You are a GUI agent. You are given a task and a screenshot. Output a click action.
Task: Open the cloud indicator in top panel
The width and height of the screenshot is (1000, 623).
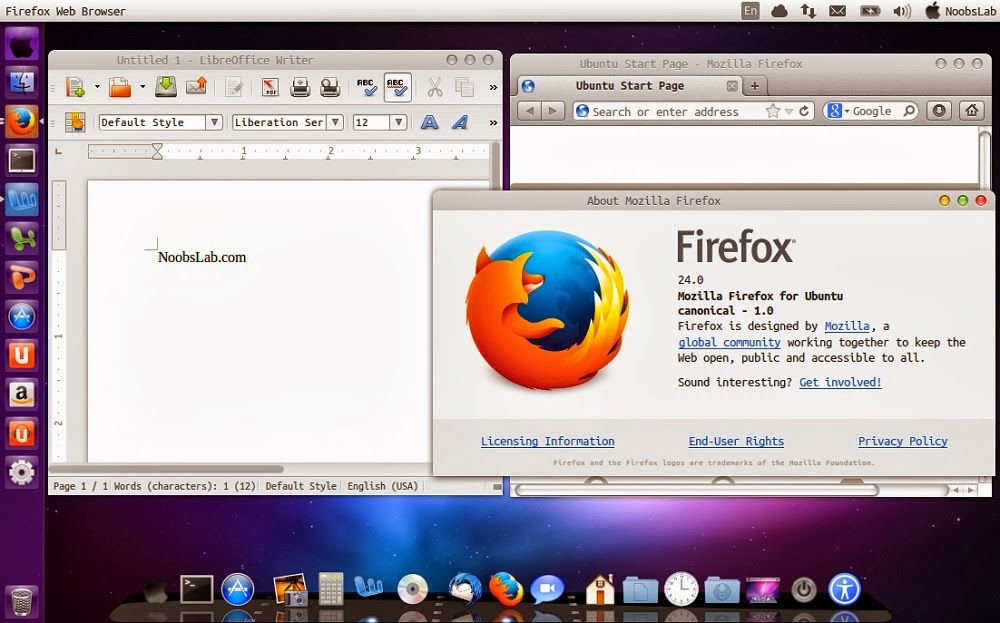pyautogui.click(x=779, y=11)
